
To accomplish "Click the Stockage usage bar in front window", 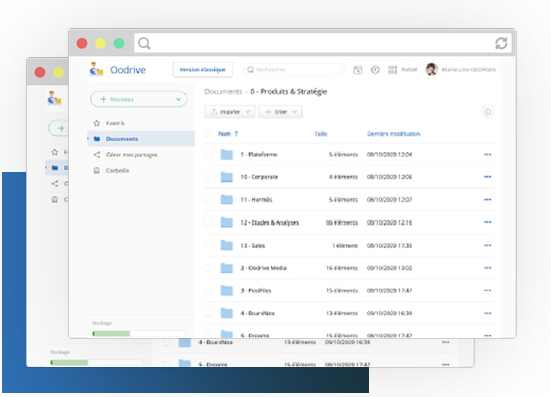I will coord(138,333).
